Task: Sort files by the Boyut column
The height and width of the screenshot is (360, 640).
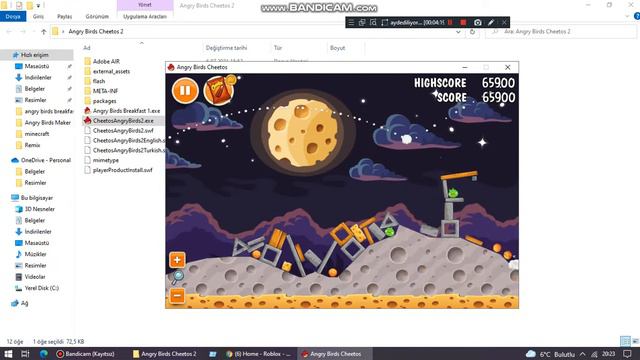Action: point(338,48)
